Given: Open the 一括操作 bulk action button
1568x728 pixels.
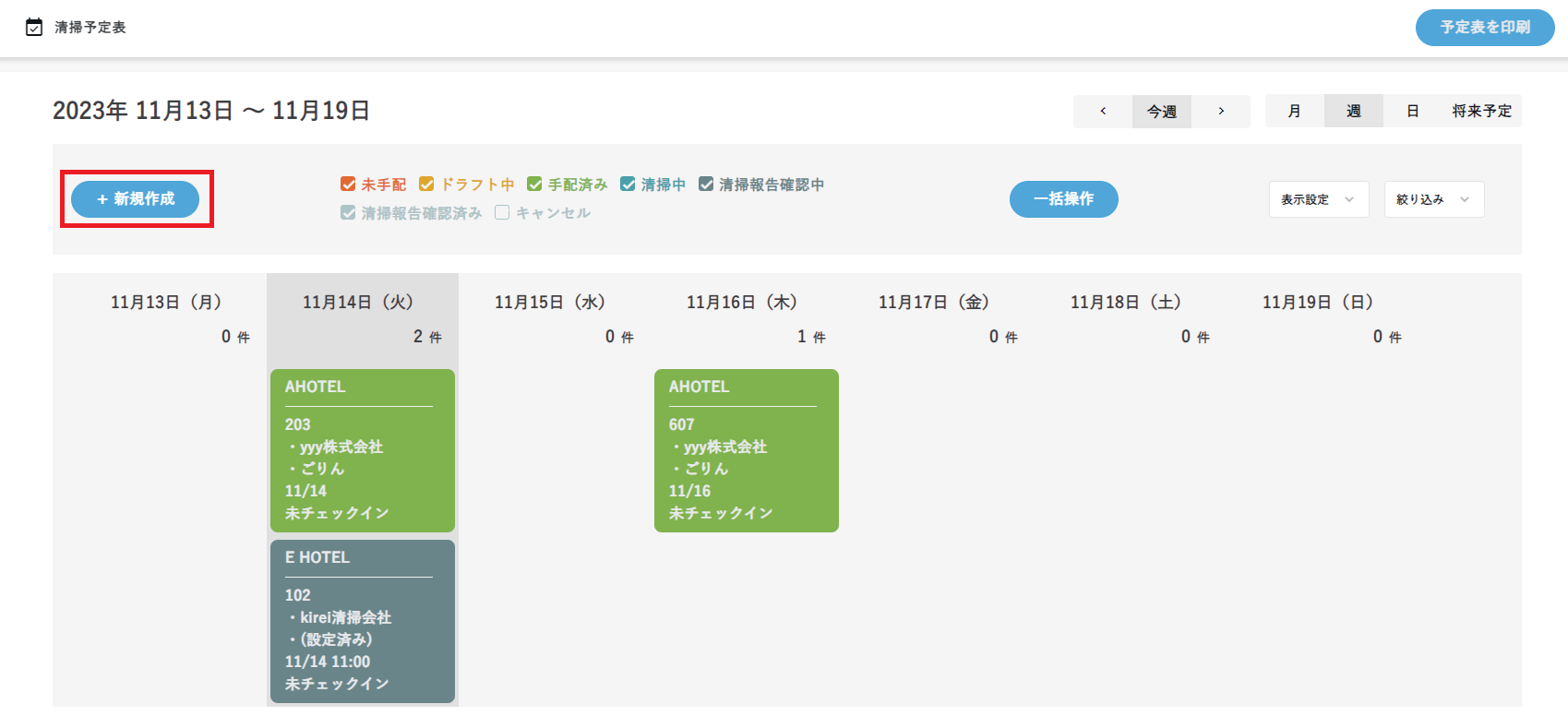Looking at the screenshot, I should (1063, 199).
